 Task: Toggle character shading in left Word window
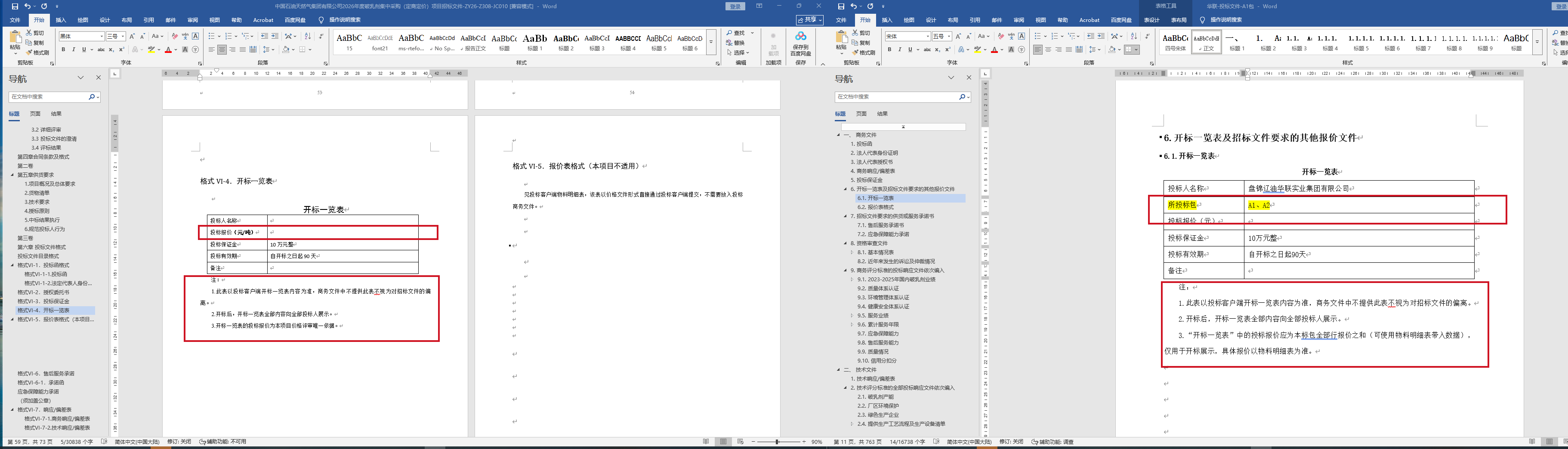[x=185, y=49]
